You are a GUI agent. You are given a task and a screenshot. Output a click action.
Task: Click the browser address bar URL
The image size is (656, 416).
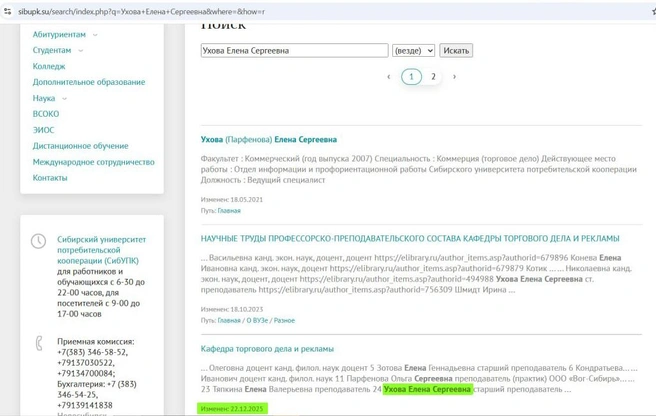point(141,12)
